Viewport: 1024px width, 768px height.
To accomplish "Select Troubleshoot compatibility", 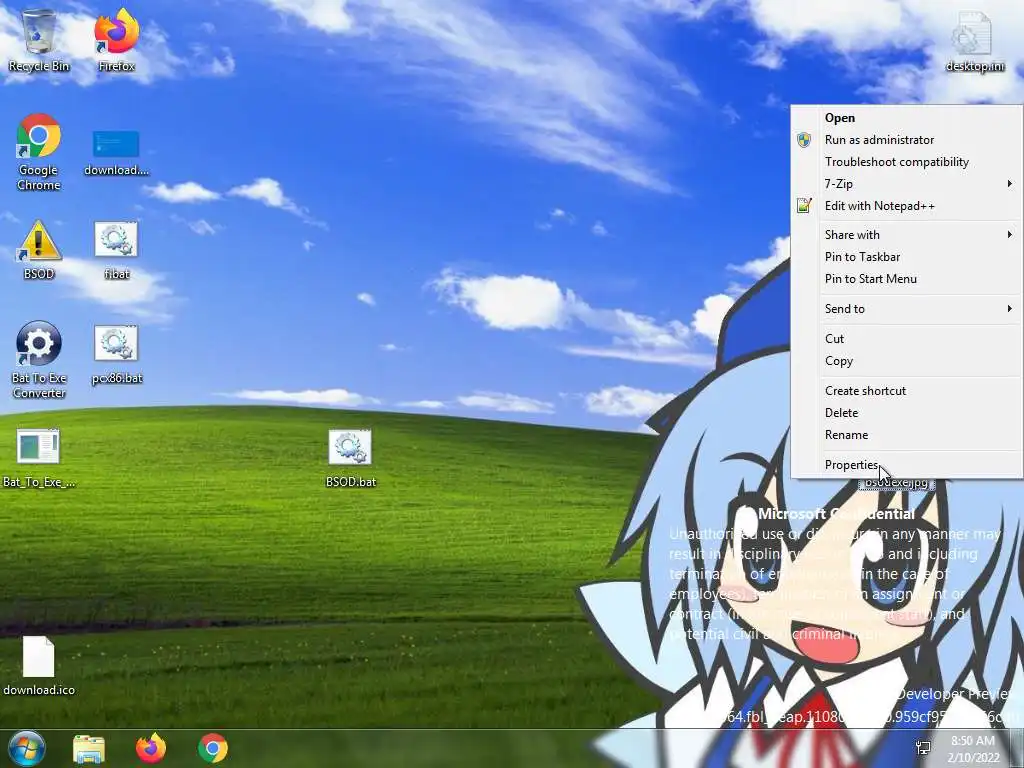I will [906, 162].
